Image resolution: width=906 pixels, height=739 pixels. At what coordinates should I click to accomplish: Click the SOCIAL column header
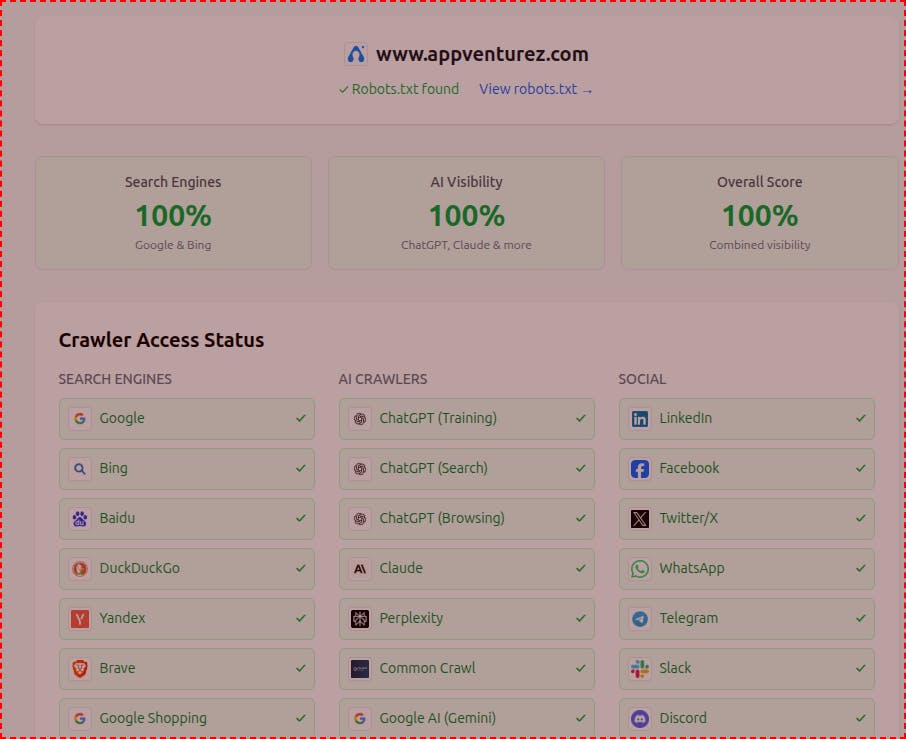pos(642,379)
